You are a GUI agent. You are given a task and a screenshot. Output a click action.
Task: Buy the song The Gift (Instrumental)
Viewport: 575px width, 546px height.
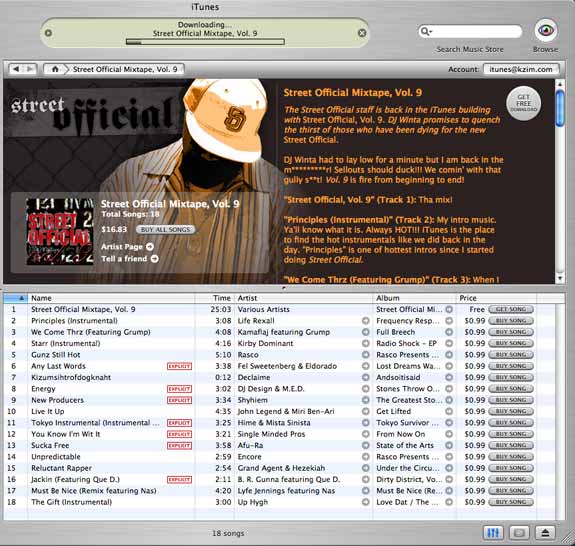511,502
